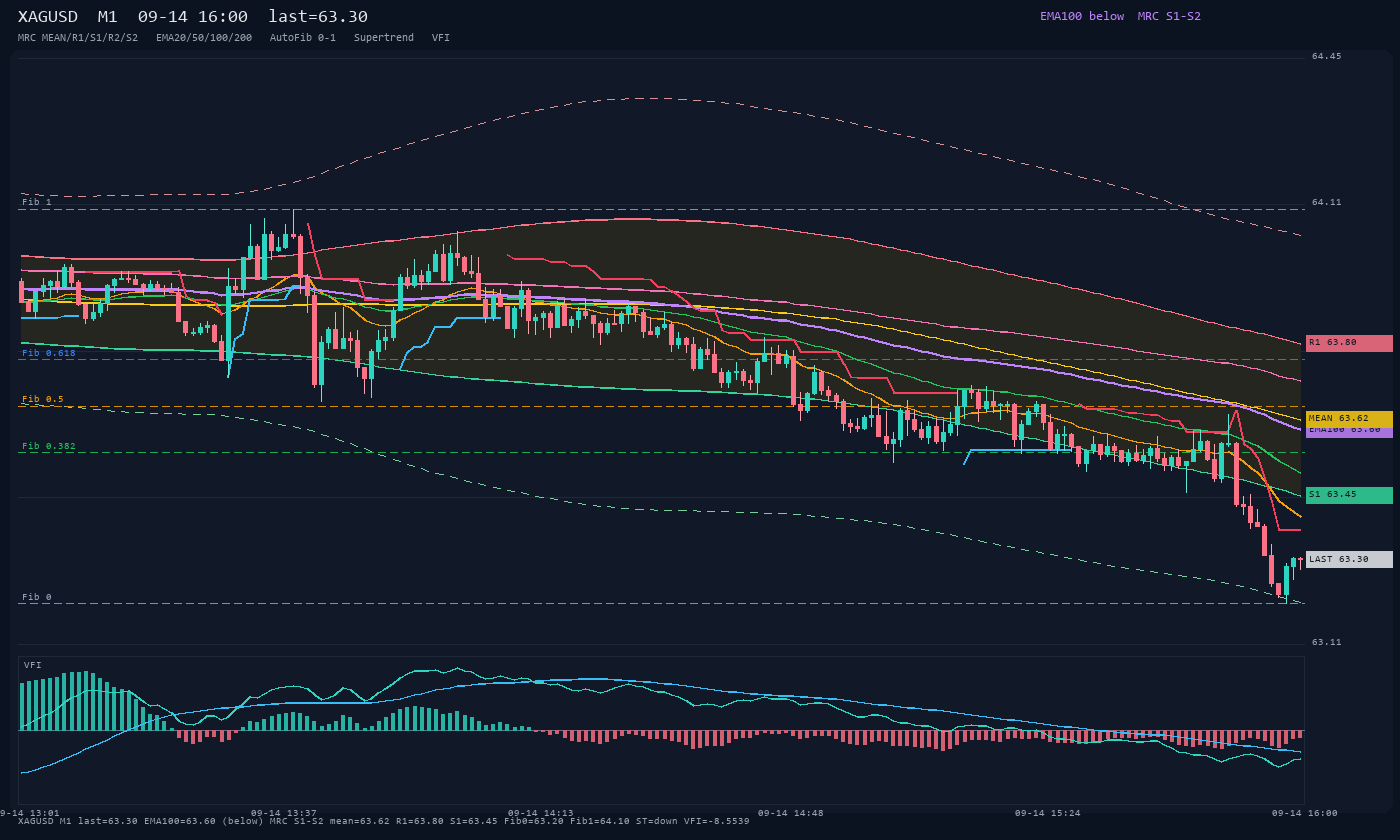Screen dimensions: 1400x840
Task: Click the last=63.30 readout in the title
Action: [318, 17]
